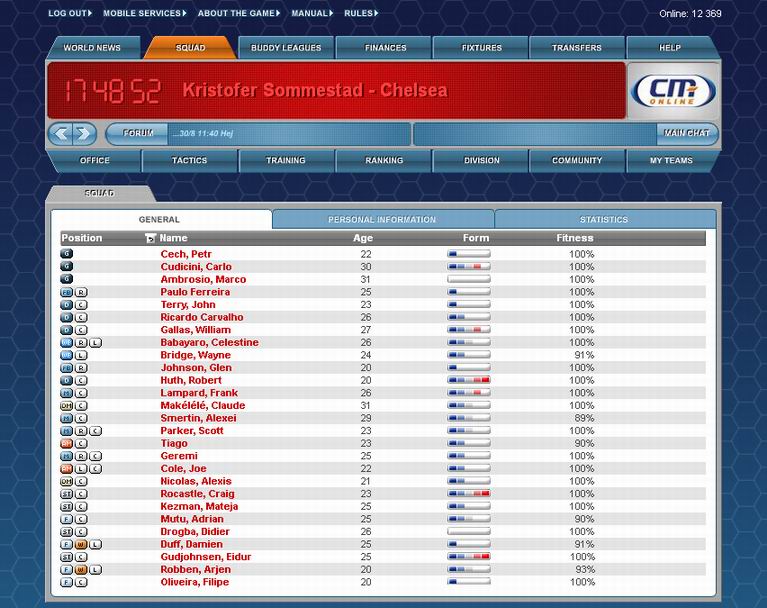Screen dimensions: 767x608
Task: Open the Forum button
Action: pos(138,134)
